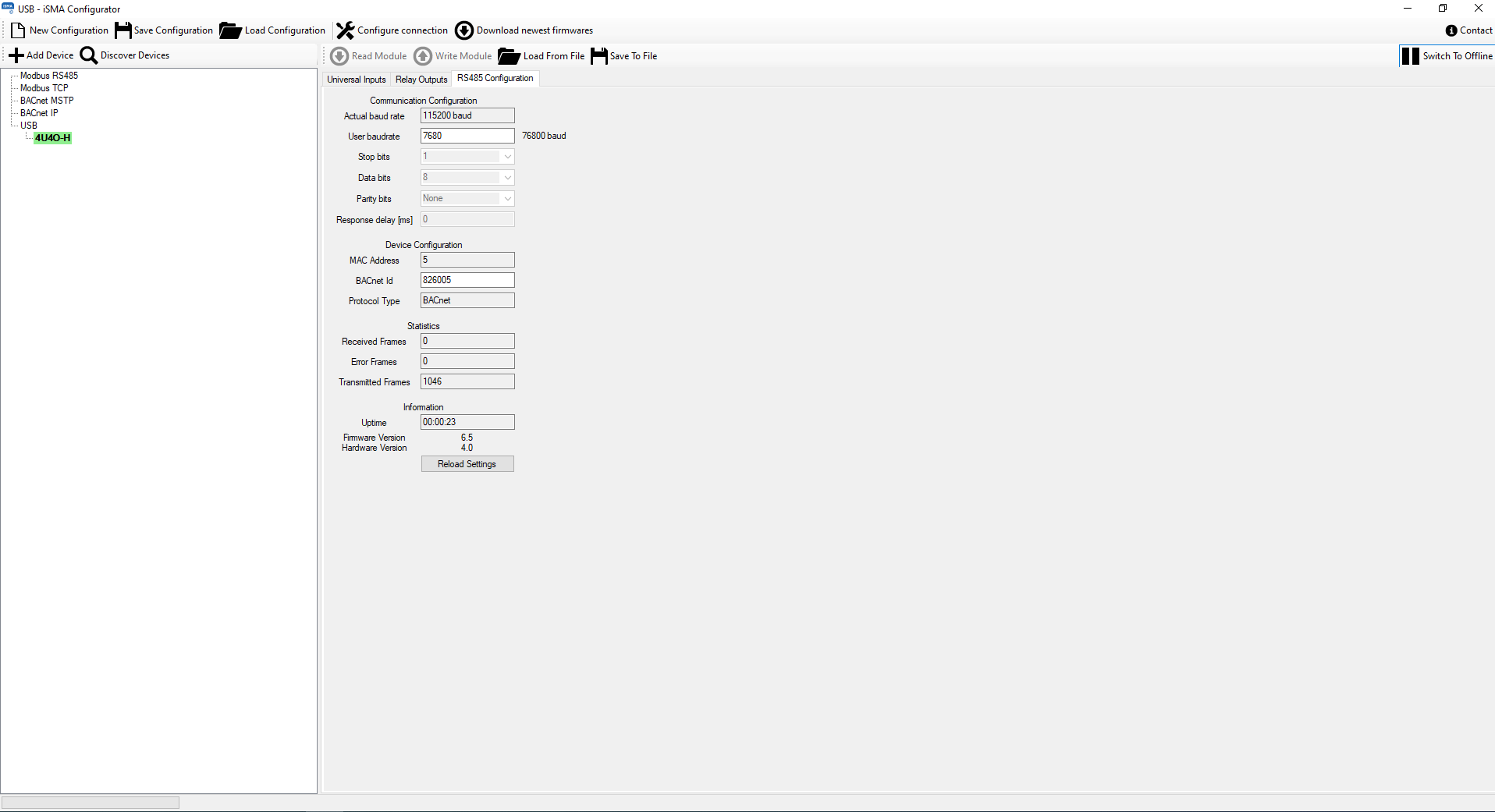Screen dimensions: 1495x812
Task: Open Configure connection settings
Action: click(x=391, y=30)
